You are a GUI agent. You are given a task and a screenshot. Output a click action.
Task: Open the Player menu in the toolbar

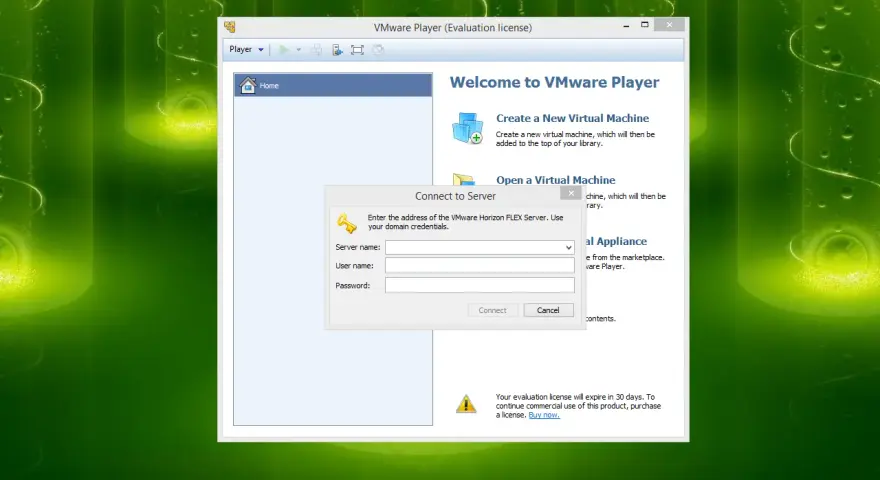(246, 49)
